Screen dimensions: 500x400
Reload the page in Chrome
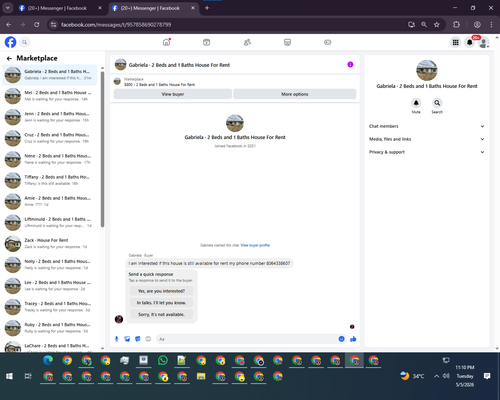click(37, 25)
